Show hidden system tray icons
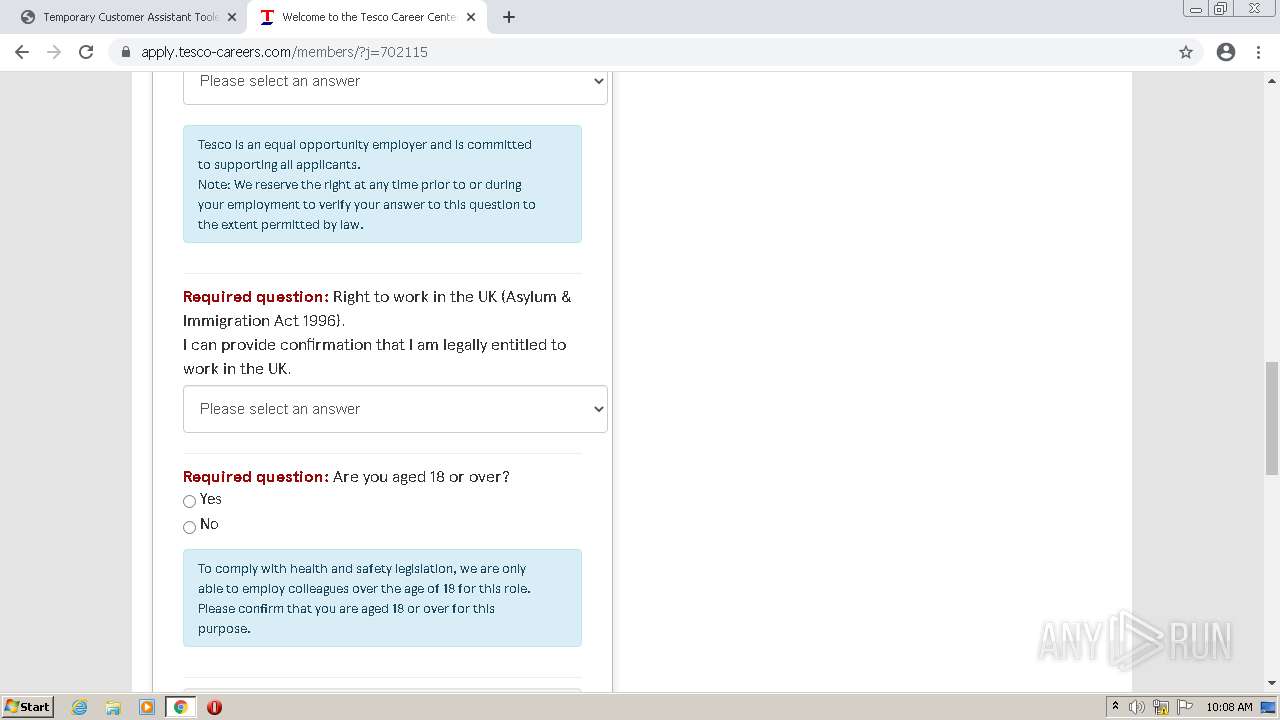This screenshot has height=720, width=1280. tap(1115, 707)
